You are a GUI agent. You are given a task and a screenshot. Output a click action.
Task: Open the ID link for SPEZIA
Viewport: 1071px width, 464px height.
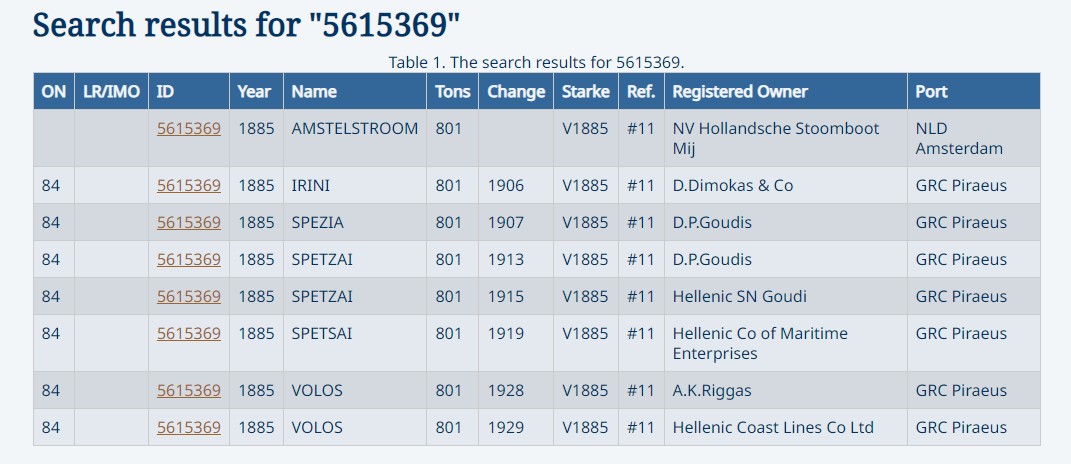click(x=188, y=223)
